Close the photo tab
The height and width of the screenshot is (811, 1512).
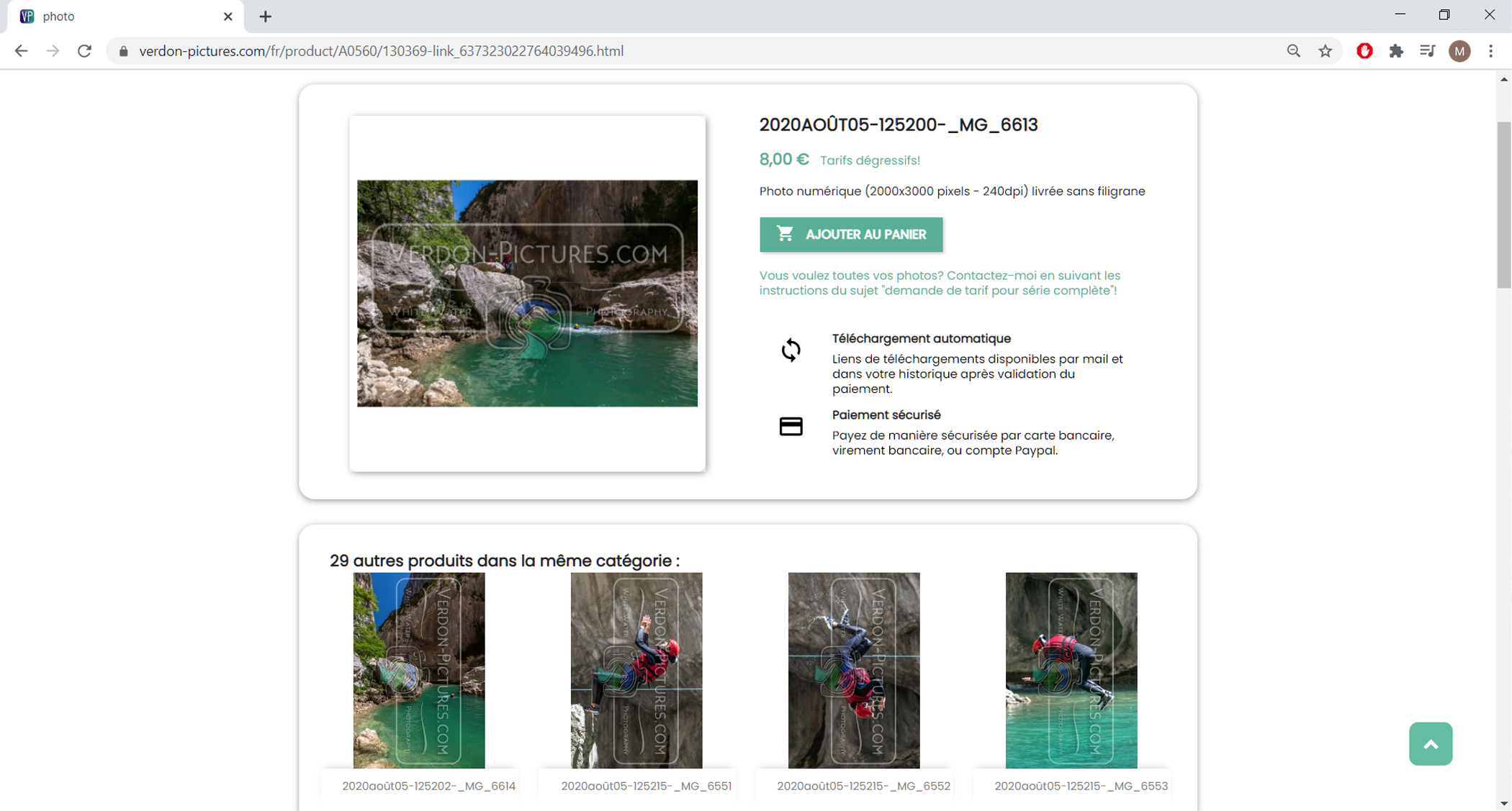tap(228, 17)
